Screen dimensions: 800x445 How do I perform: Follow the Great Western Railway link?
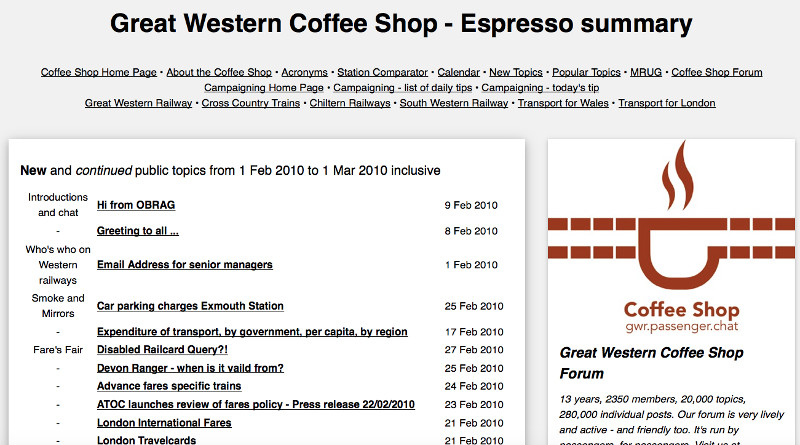tap(138, 102)
